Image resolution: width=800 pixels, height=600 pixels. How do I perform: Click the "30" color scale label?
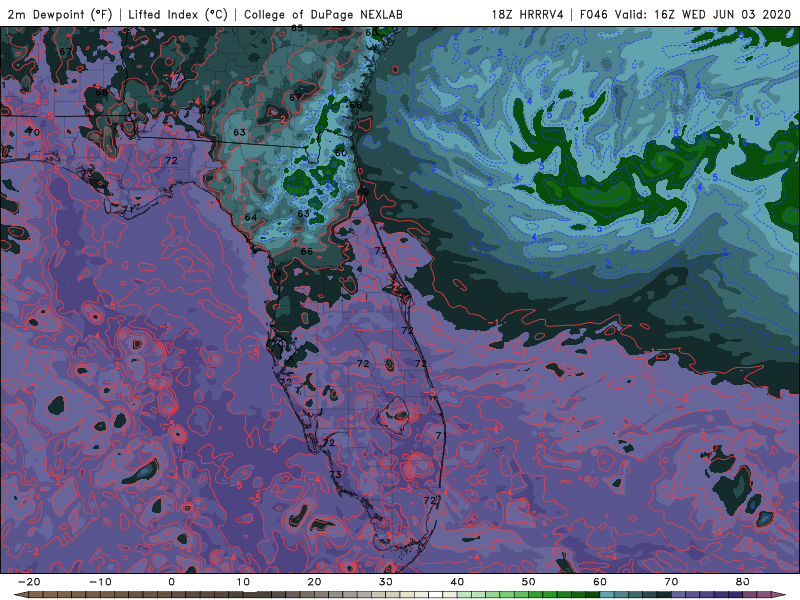click(x=386, y=582)
